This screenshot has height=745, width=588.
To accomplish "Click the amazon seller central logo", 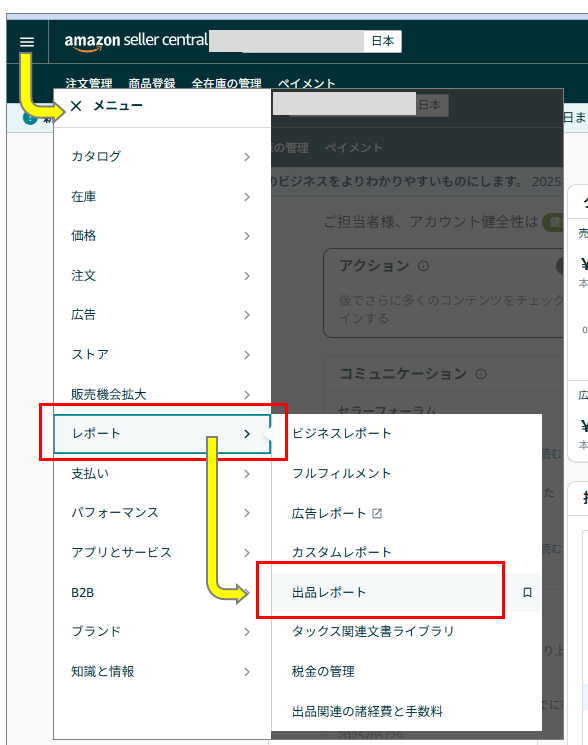I will coord(136,41).
